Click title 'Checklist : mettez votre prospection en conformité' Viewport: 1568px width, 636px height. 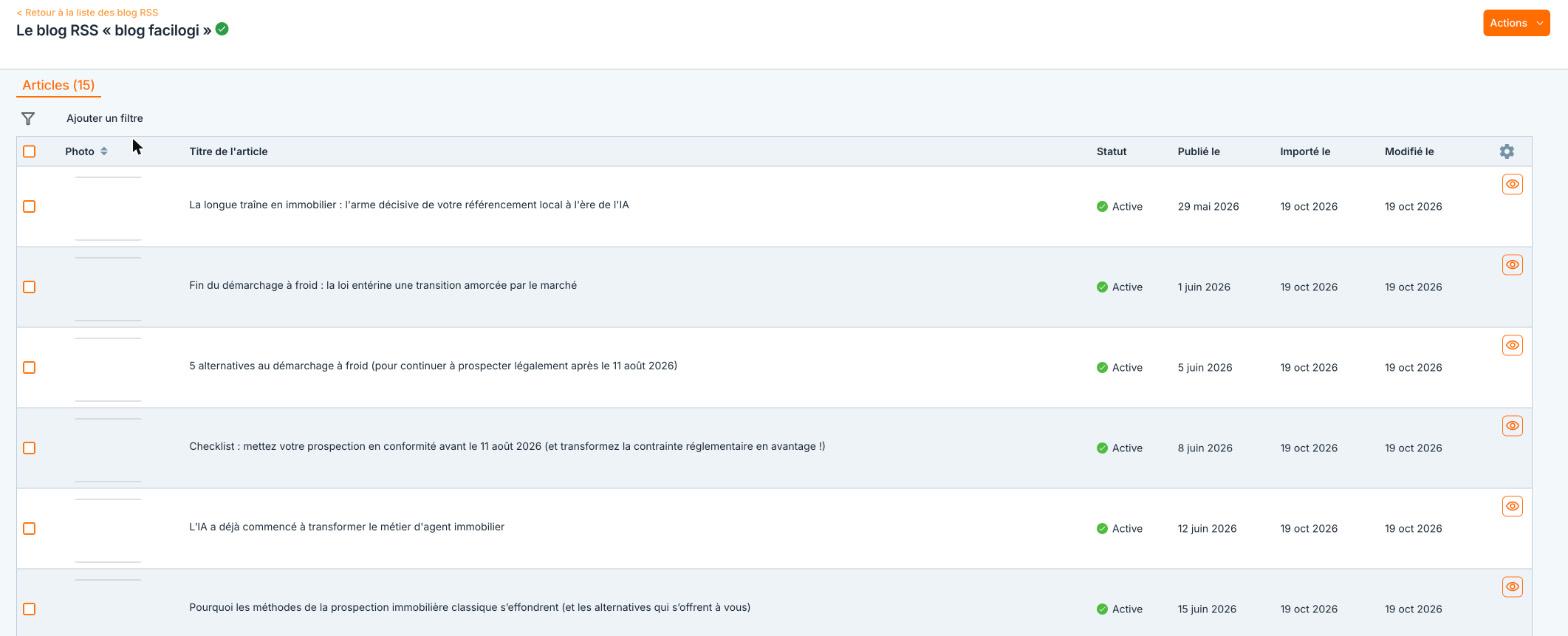click(x=507, y=446)
